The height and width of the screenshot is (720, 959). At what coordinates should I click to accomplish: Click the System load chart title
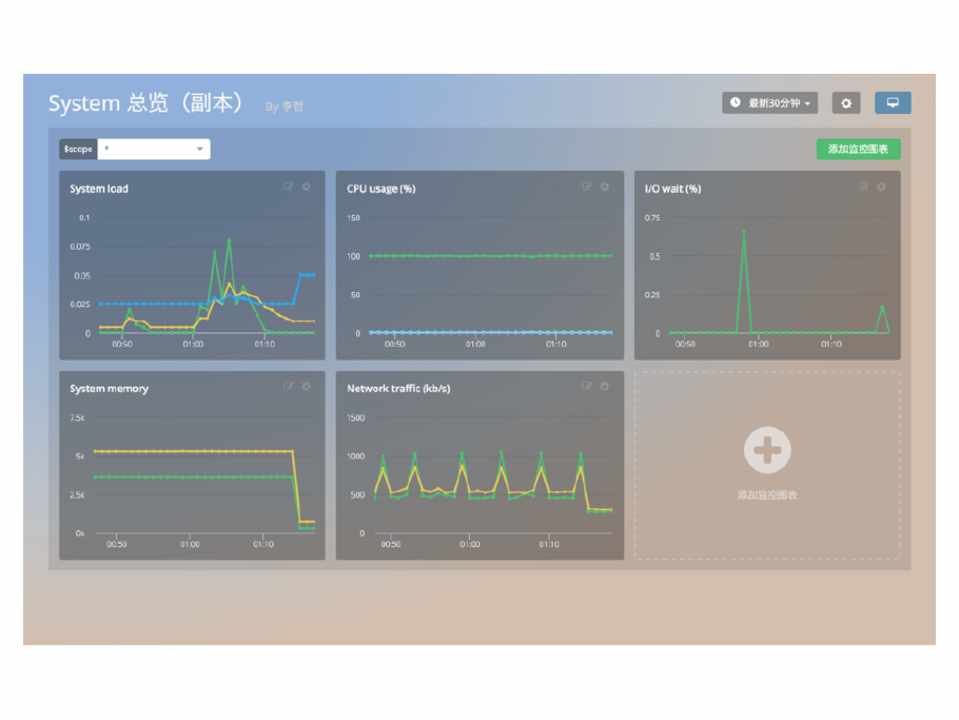(x=99, y=189)
